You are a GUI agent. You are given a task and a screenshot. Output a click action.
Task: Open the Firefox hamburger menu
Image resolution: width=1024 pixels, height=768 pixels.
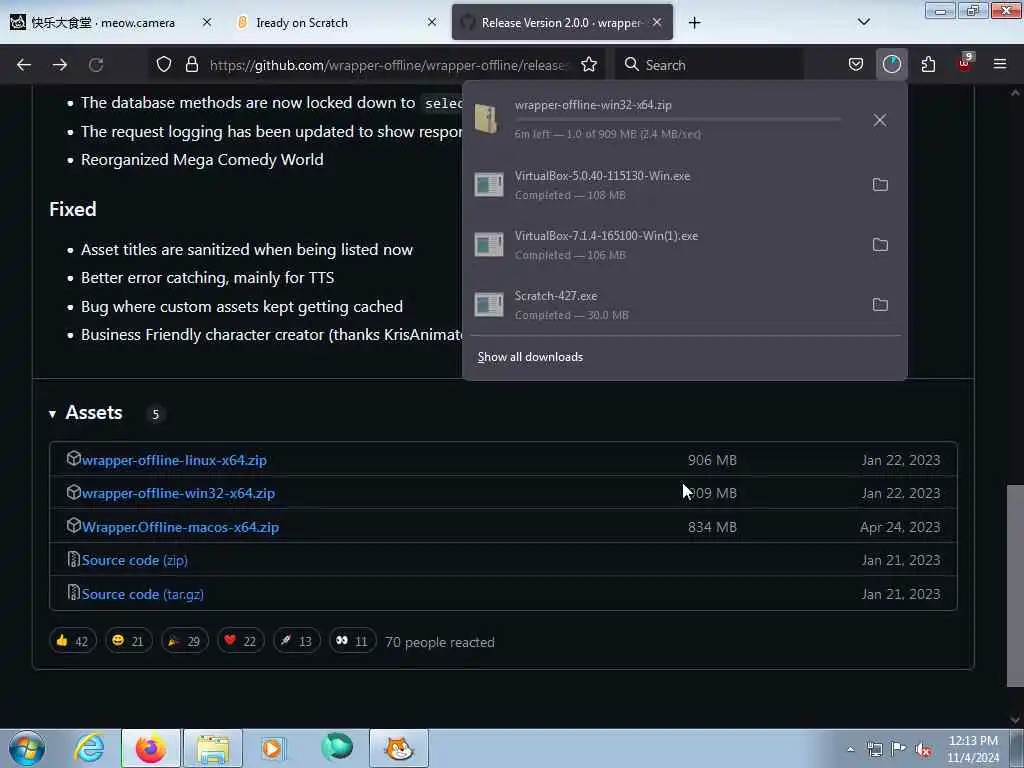(1000, 64)
